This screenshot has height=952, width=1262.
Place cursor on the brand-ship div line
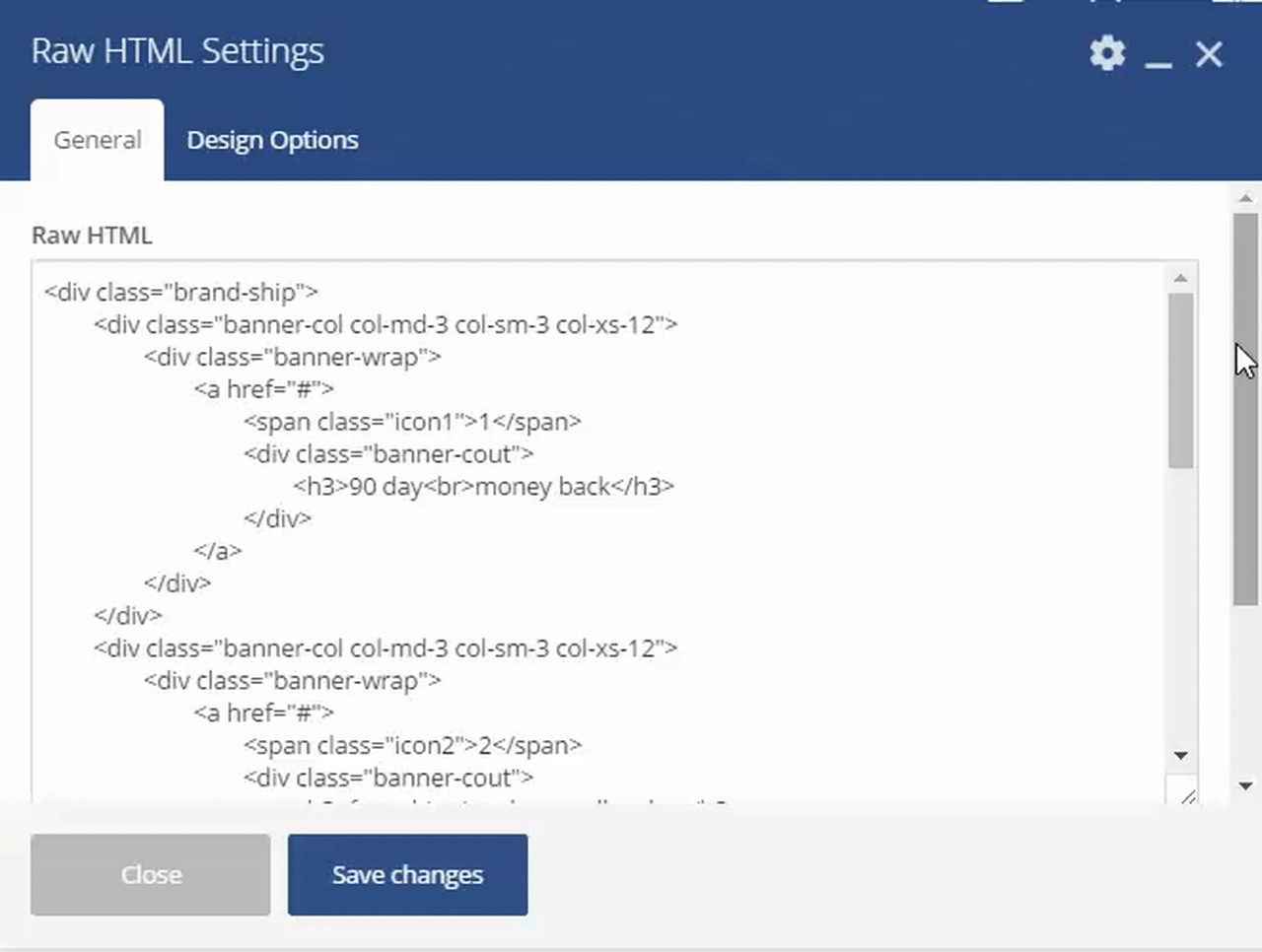pos(181,293)
